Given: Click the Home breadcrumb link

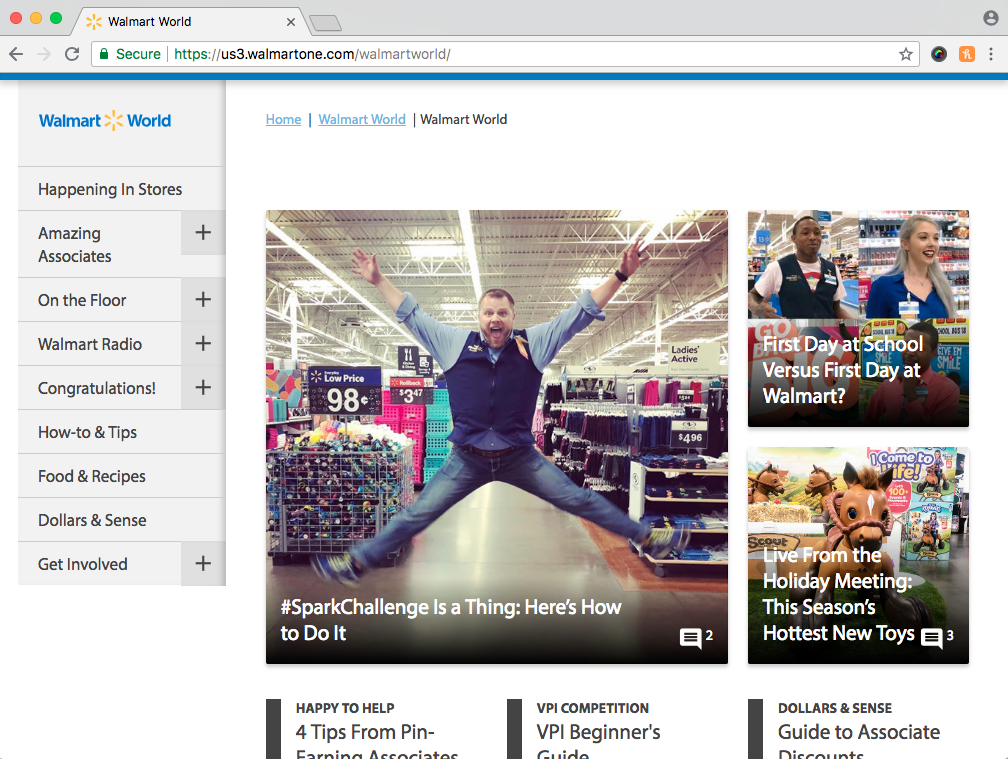Looking at the screenshot, I should (x=283, y=119).
